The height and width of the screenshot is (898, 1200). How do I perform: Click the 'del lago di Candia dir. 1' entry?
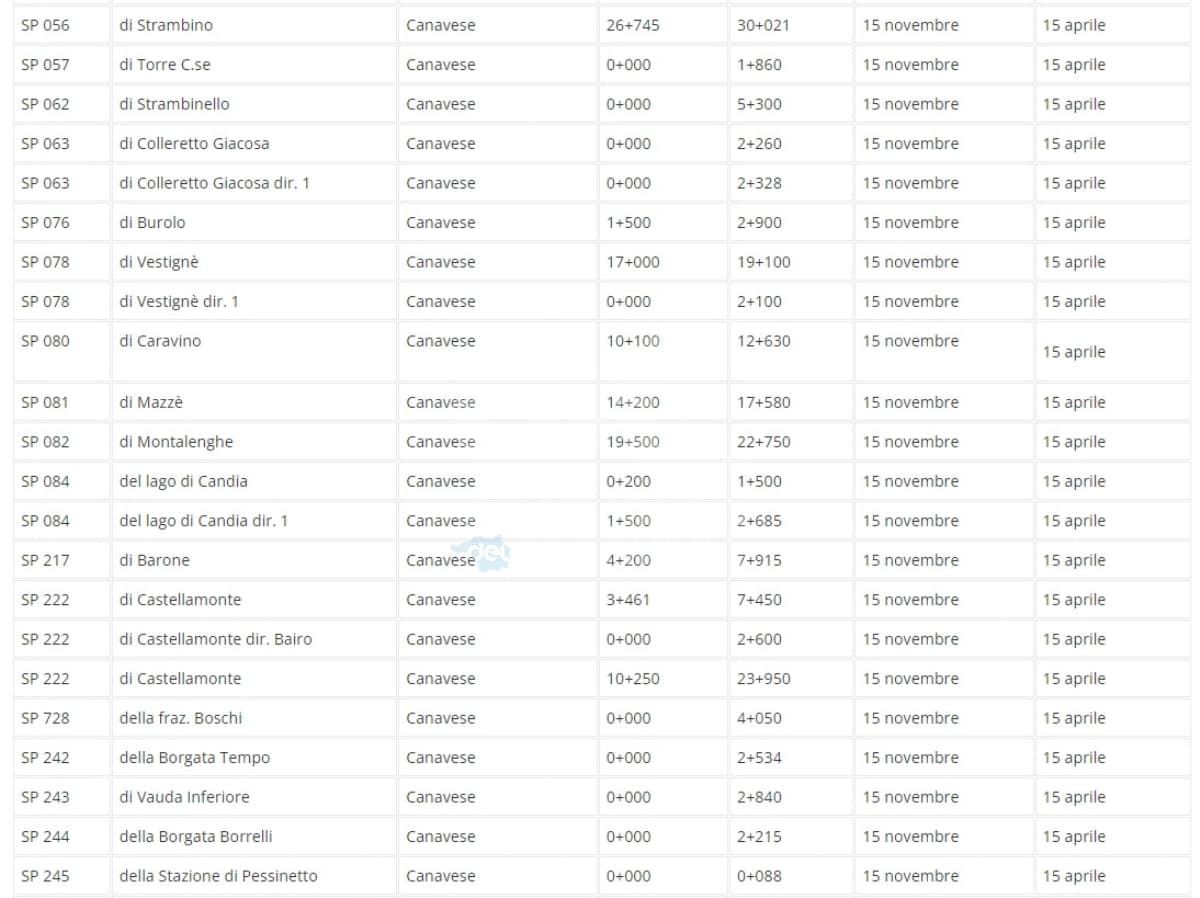pos(203,521)
